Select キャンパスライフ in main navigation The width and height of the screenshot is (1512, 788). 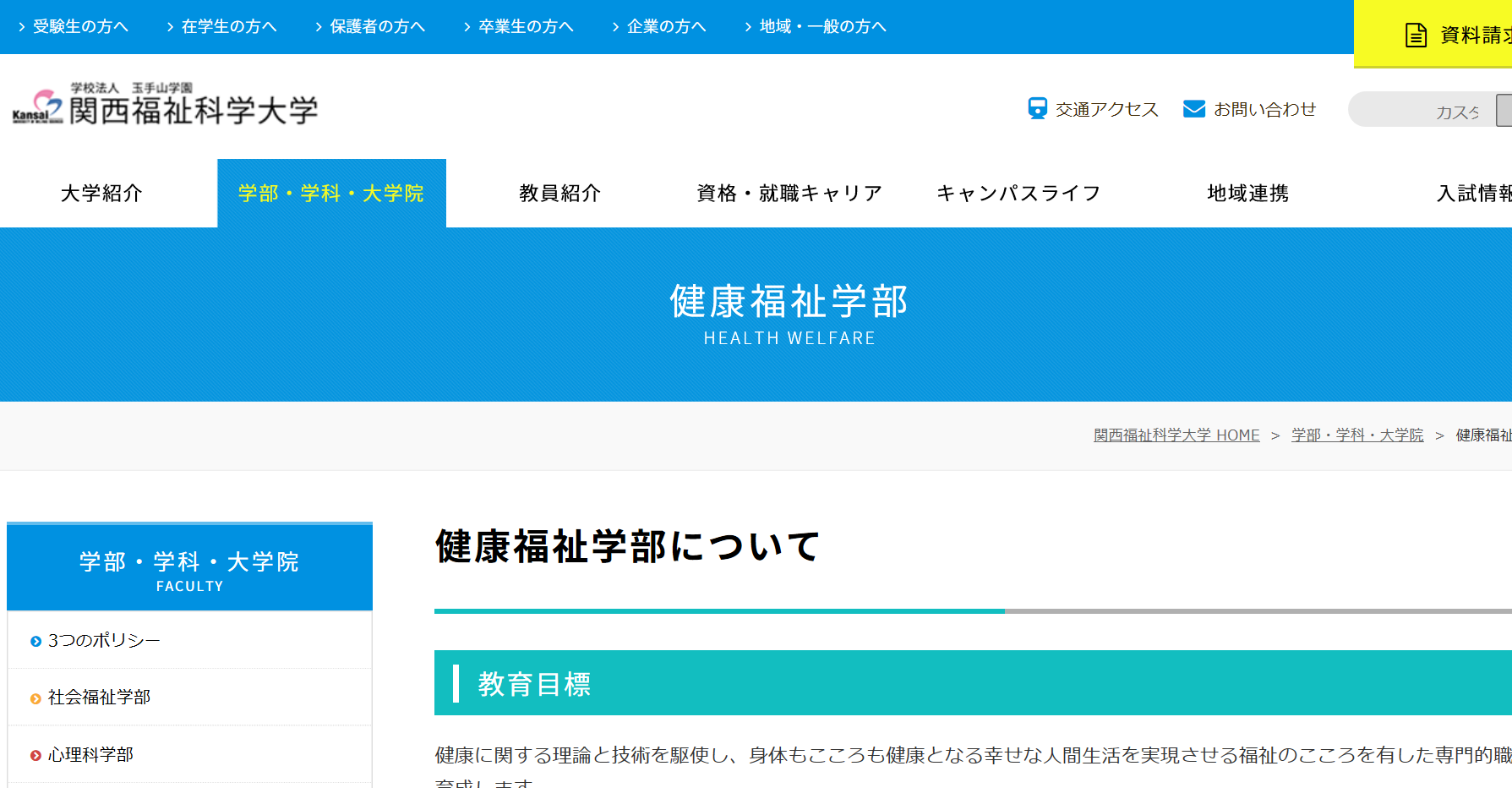1018,194
